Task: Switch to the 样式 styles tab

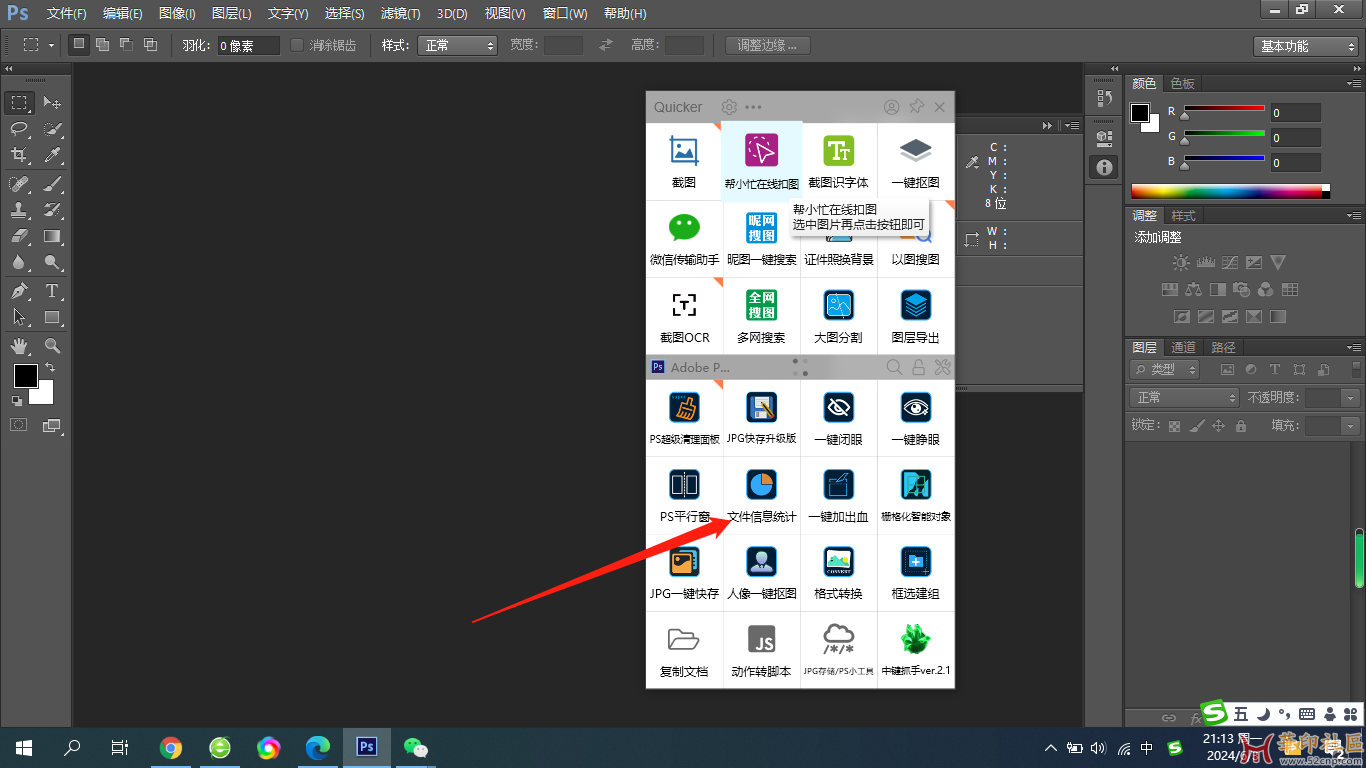Action: tap(1184, 215)
